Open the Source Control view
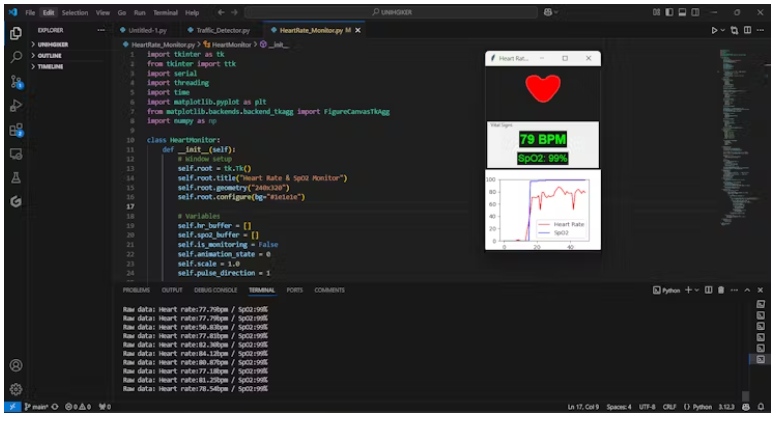 [x=16, y=81]
